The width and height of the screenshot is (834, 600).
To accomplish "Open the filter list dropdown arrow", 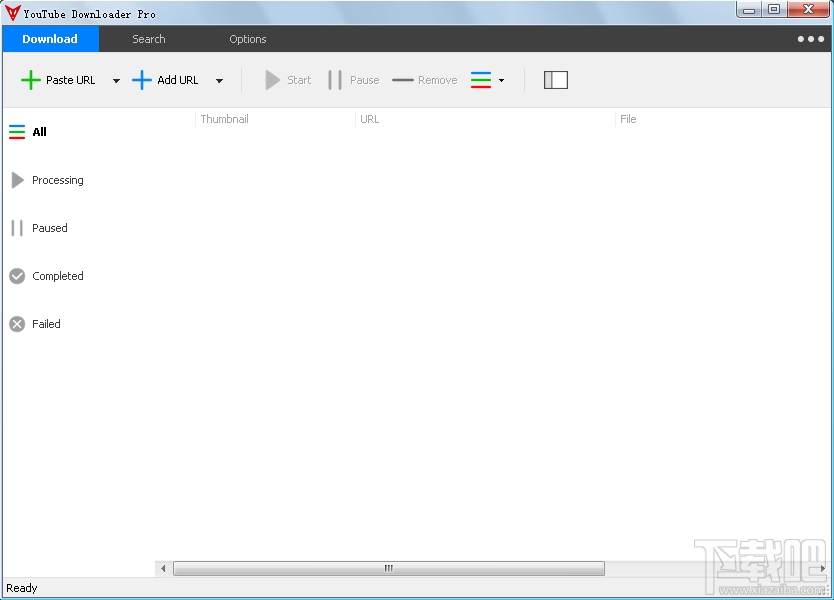I will 501,81.
